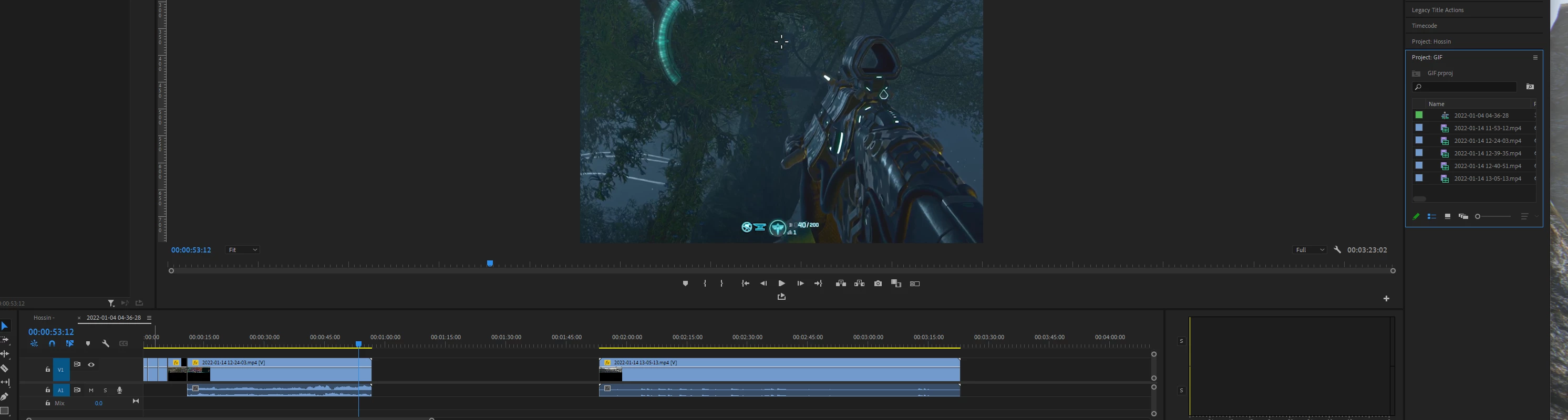The height and width of the screenshot is (420, 1568).
Task: Select the Slip tool
Action: tap(5, 382)
